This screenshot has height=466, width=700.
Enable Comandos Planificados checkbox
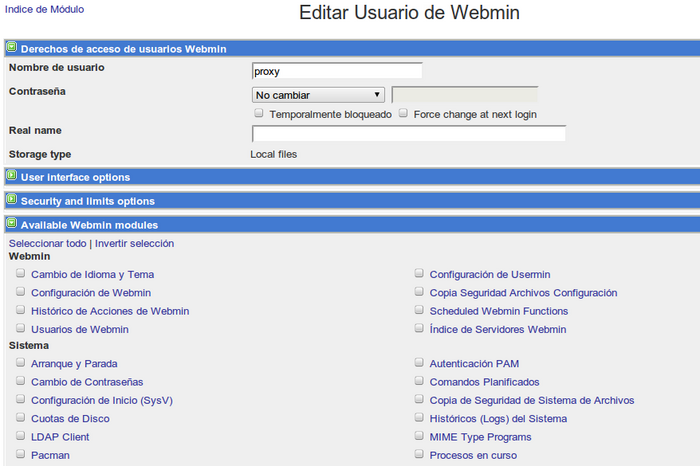(419, 381)
